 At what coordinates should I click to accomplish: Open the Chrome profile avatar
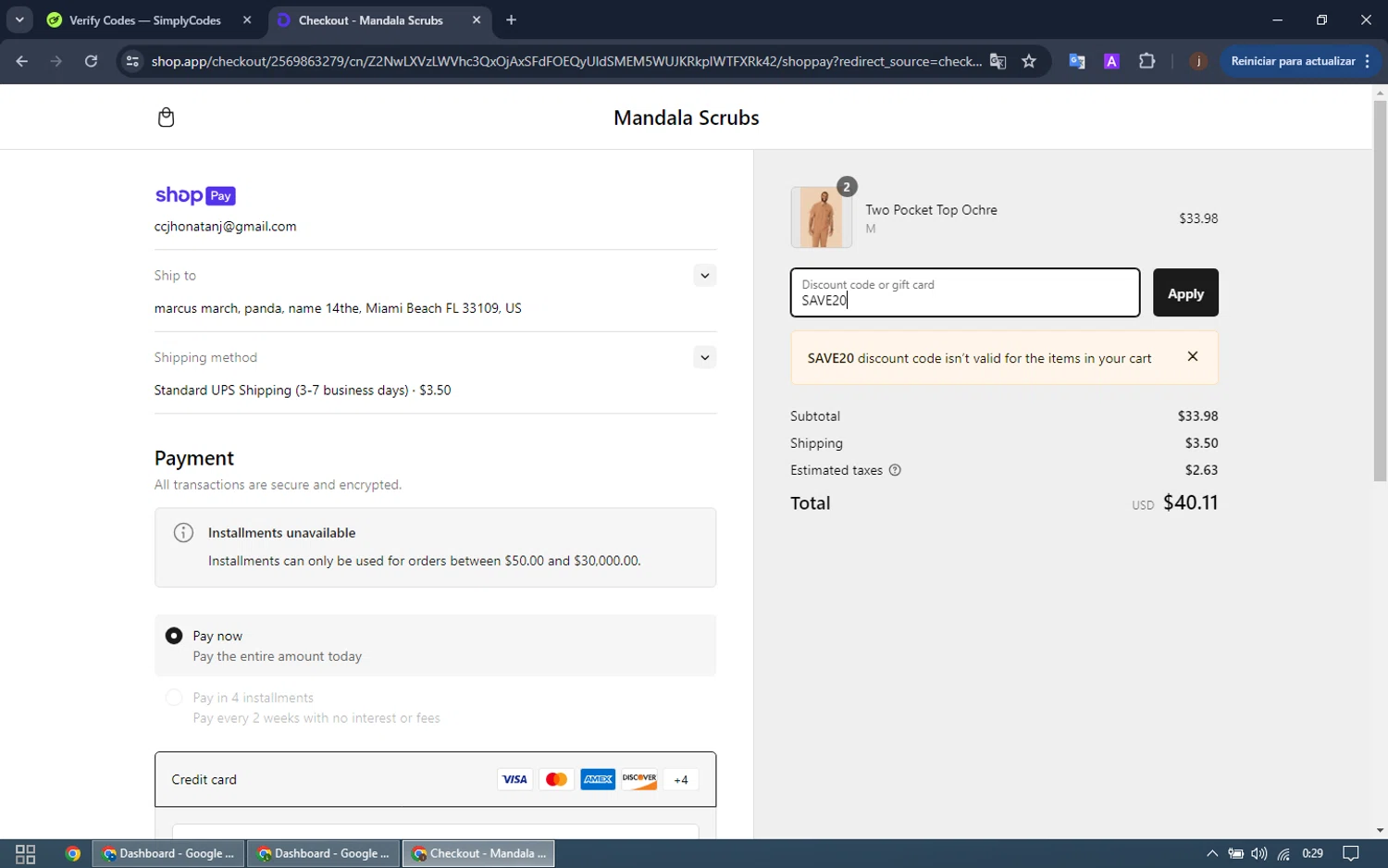(x=1198, y=61)
